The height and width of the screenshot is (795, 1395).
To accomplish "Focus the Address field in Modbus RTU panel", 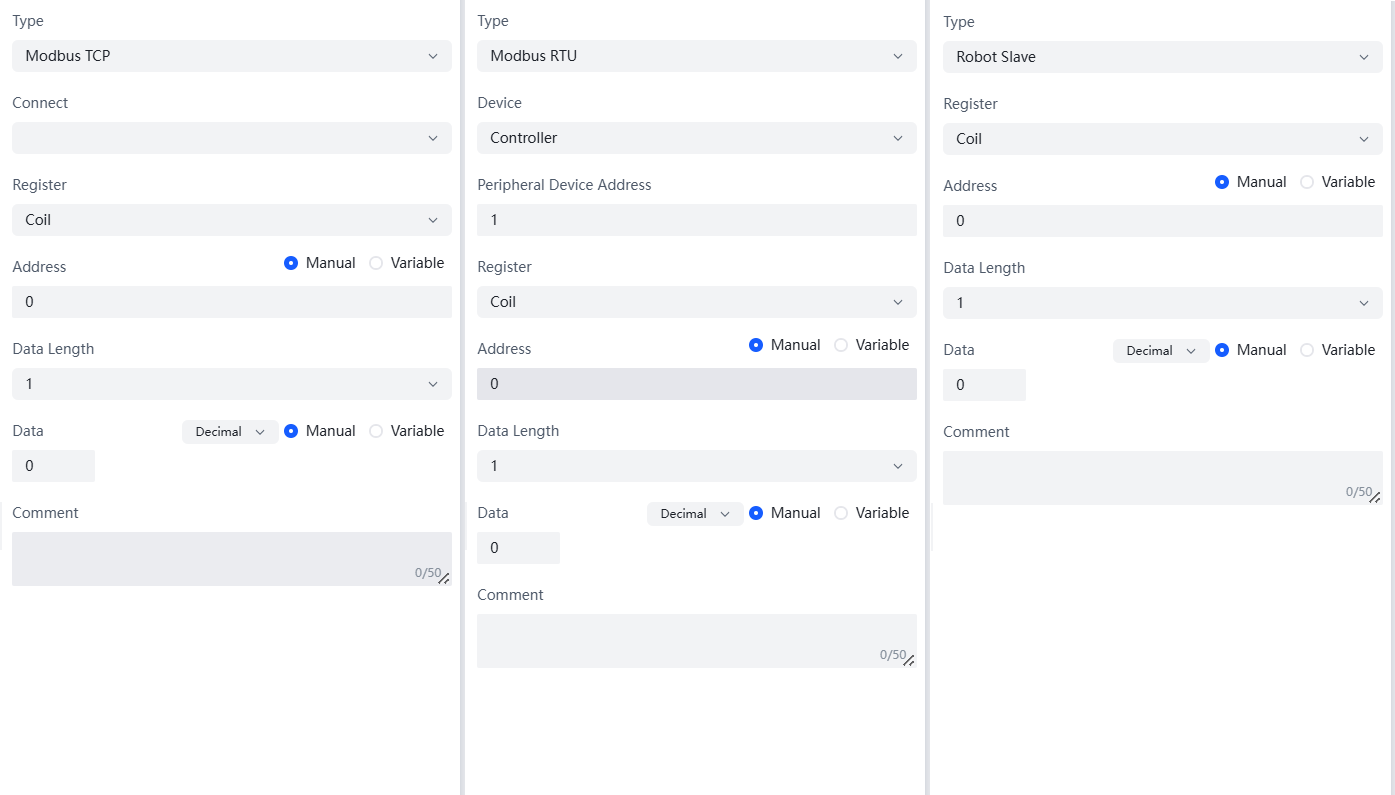I will (x=696, y=384).
